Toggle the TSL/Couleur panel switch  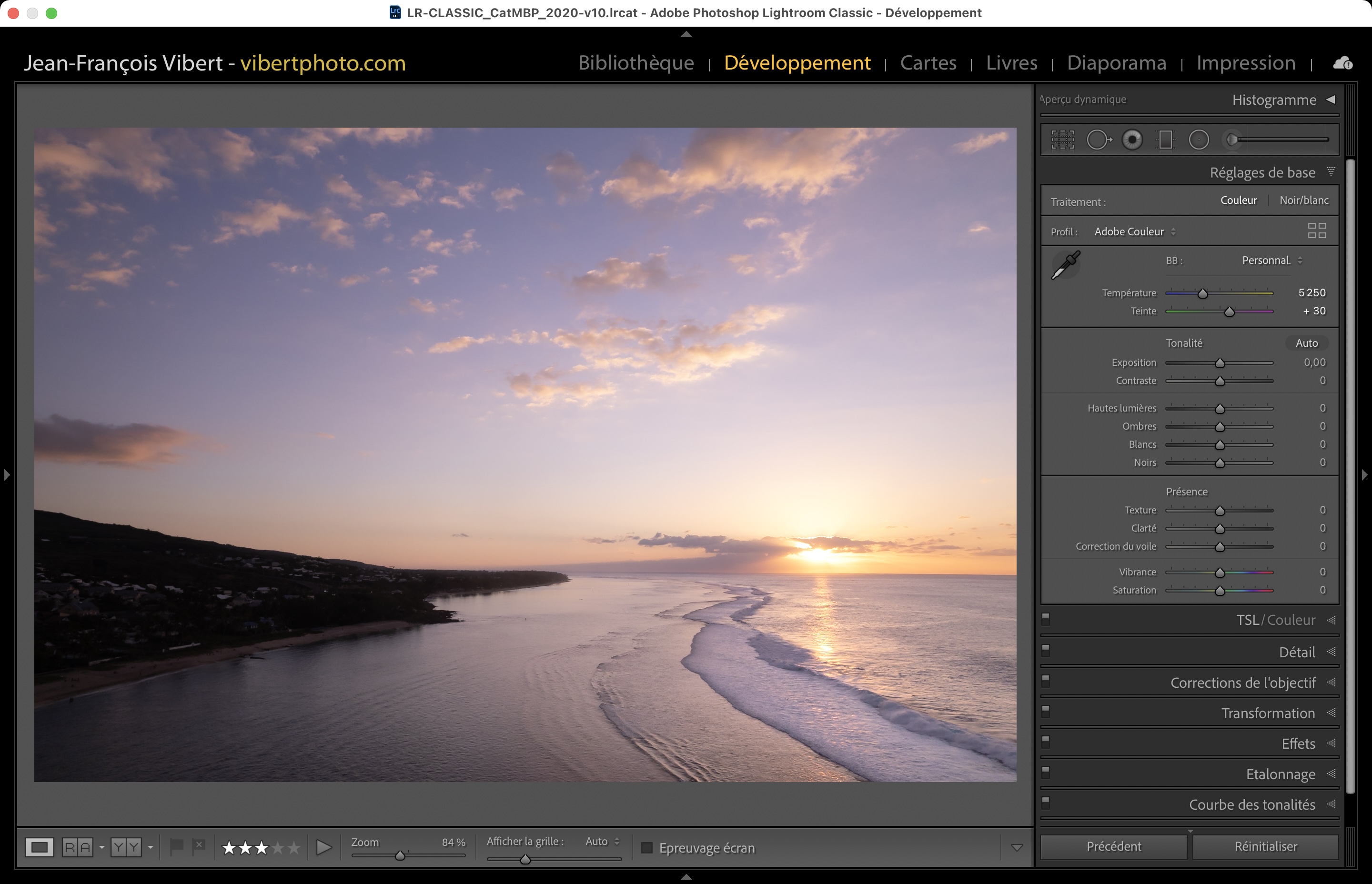click(x=1046, y=619)
